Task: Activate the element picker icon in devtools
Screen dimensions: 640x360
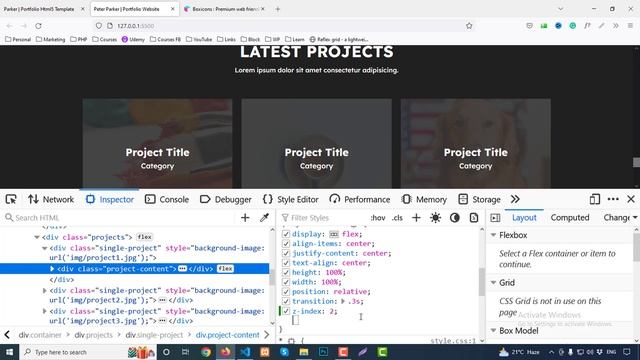Action: click(x=11, y=199)
